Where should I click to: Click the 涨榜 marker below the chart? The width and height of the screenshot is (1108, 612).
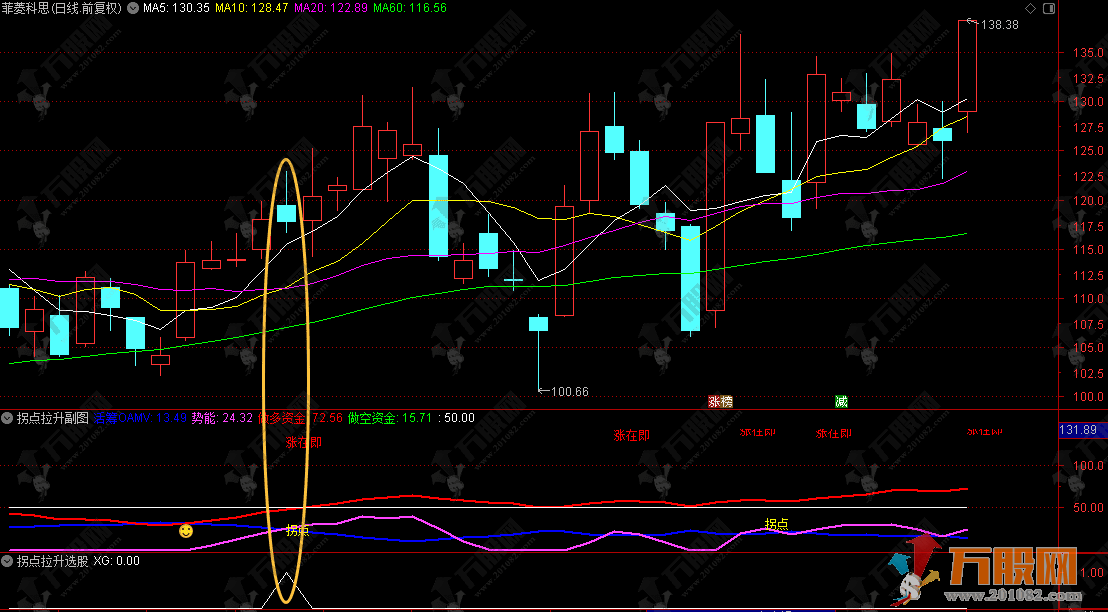coord(720,401)
